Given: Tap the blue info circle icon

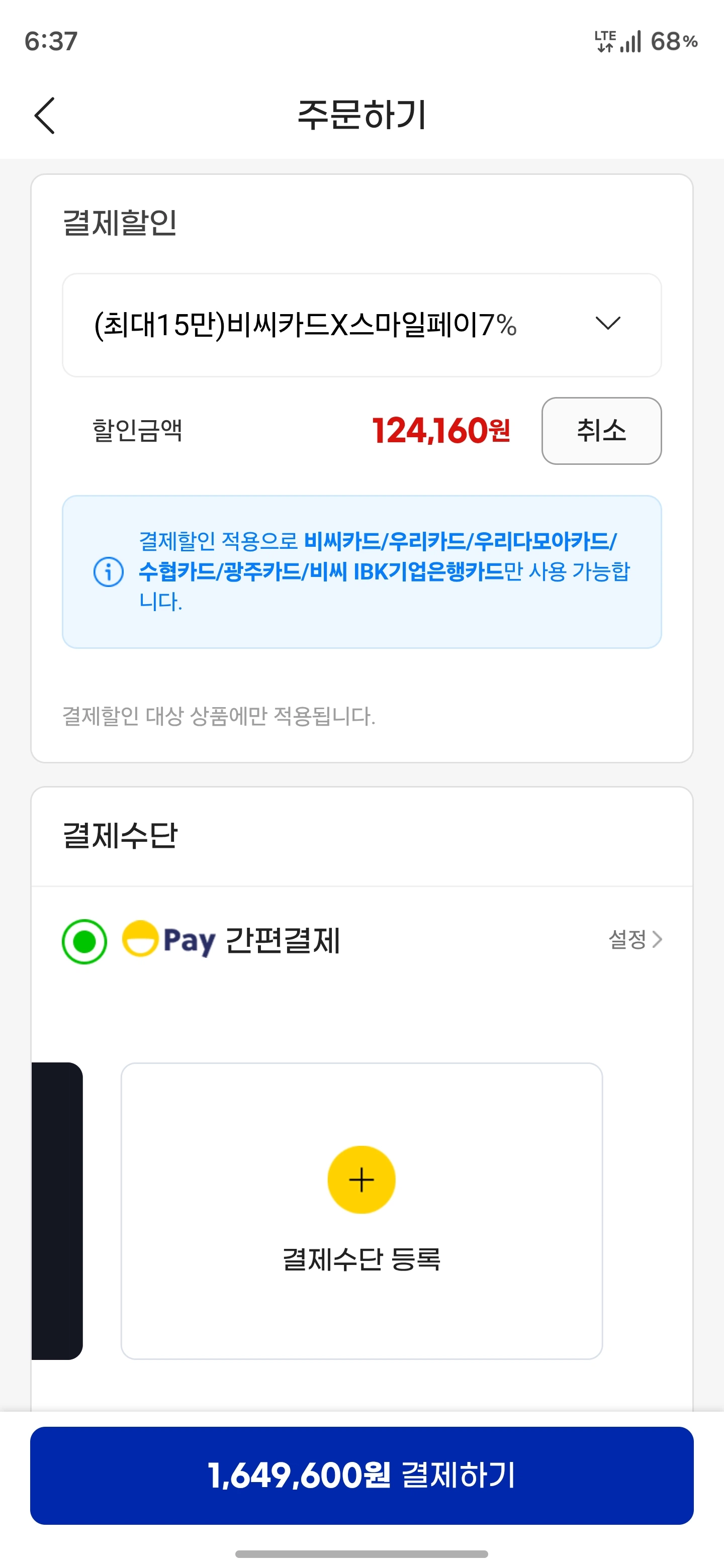Looking at the screenshot, I should tap(109, 571).
